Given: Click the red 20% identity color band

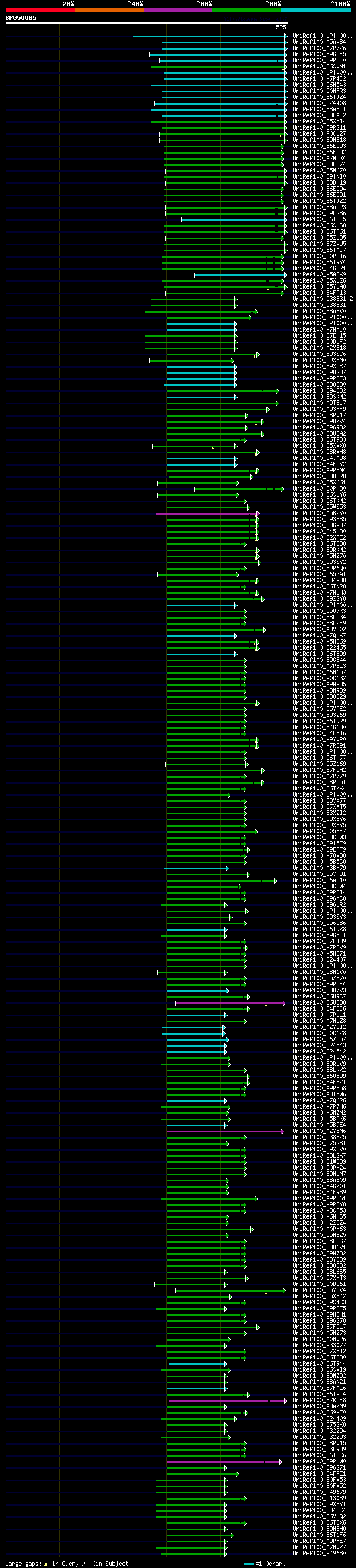Looking at the screenshot, I should tap(39, 10).
